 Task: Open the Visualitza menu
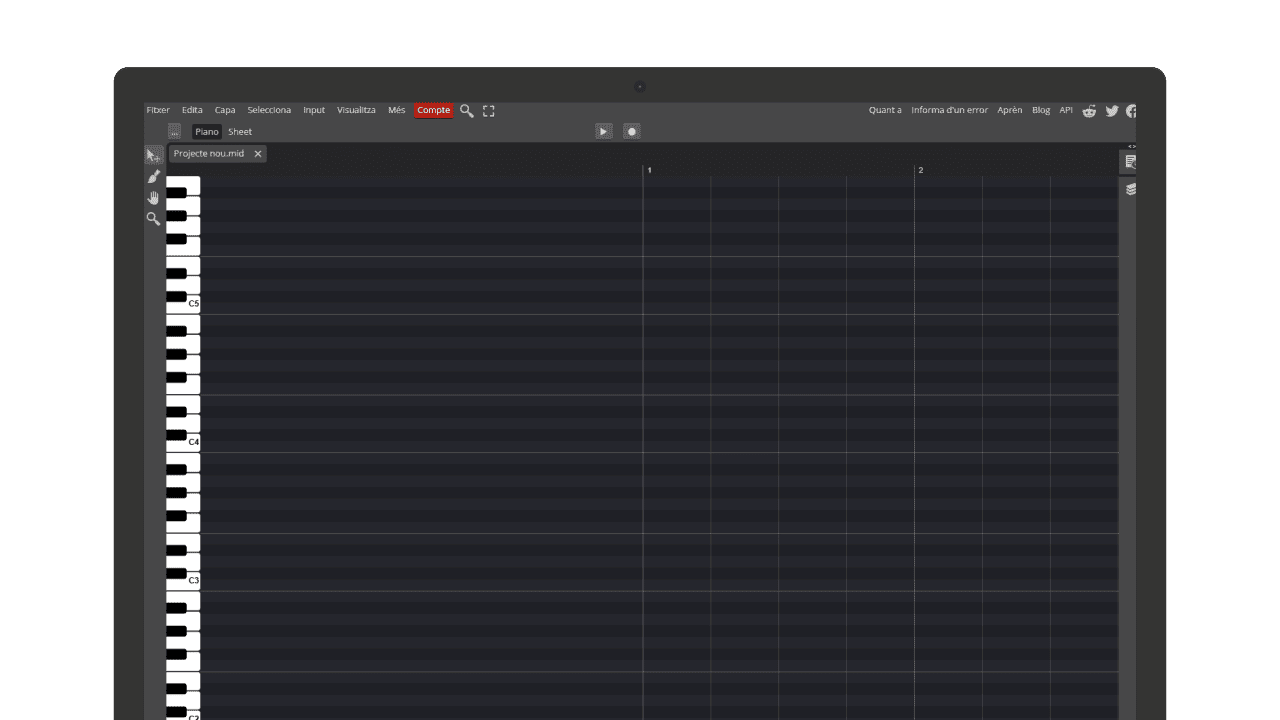356,110
